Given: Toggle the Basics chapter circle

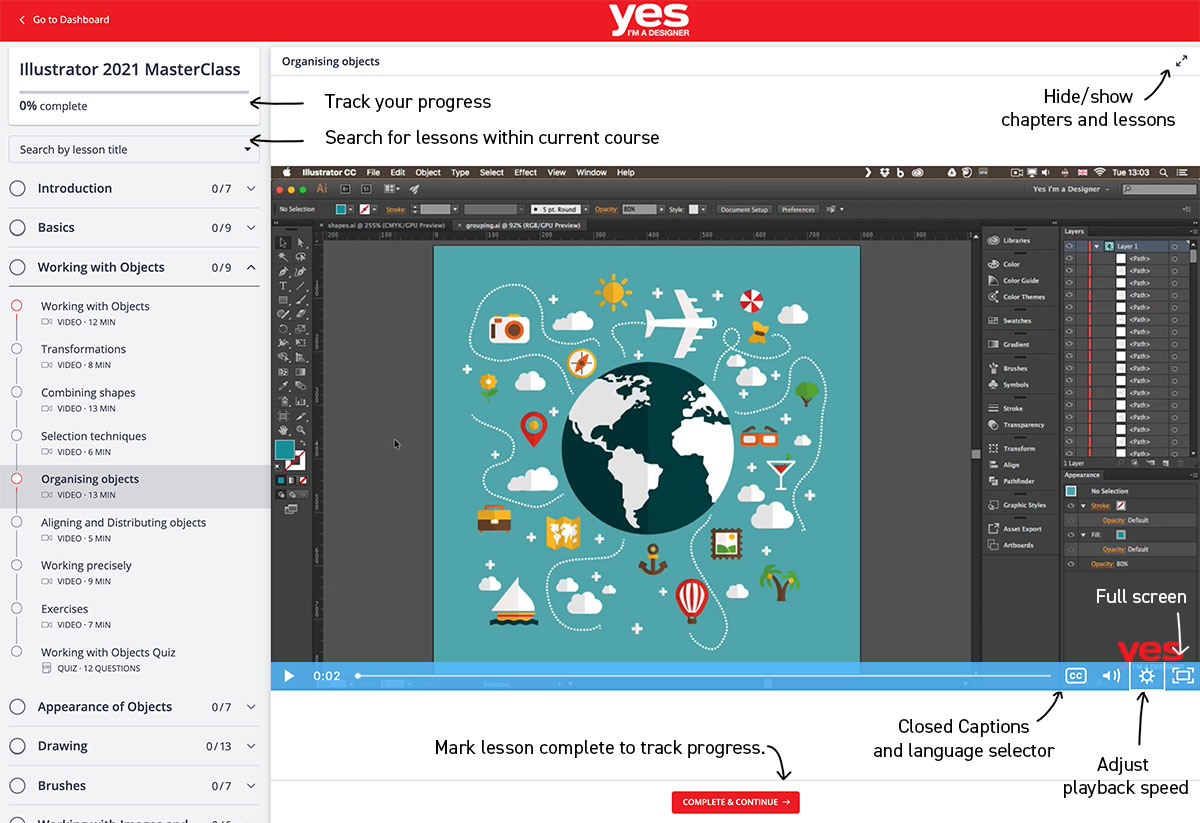Looking at the screenshot, I should 17,228.
